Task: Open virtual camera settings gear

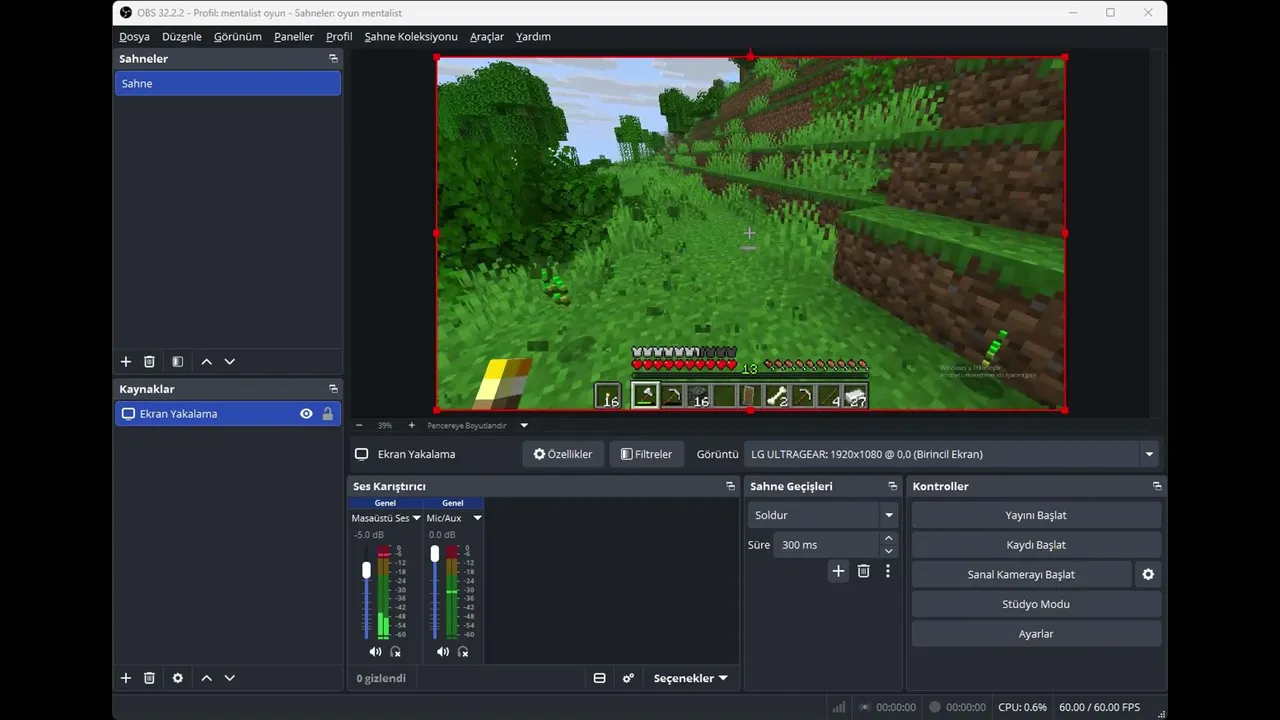Action: coord(1148,575)
